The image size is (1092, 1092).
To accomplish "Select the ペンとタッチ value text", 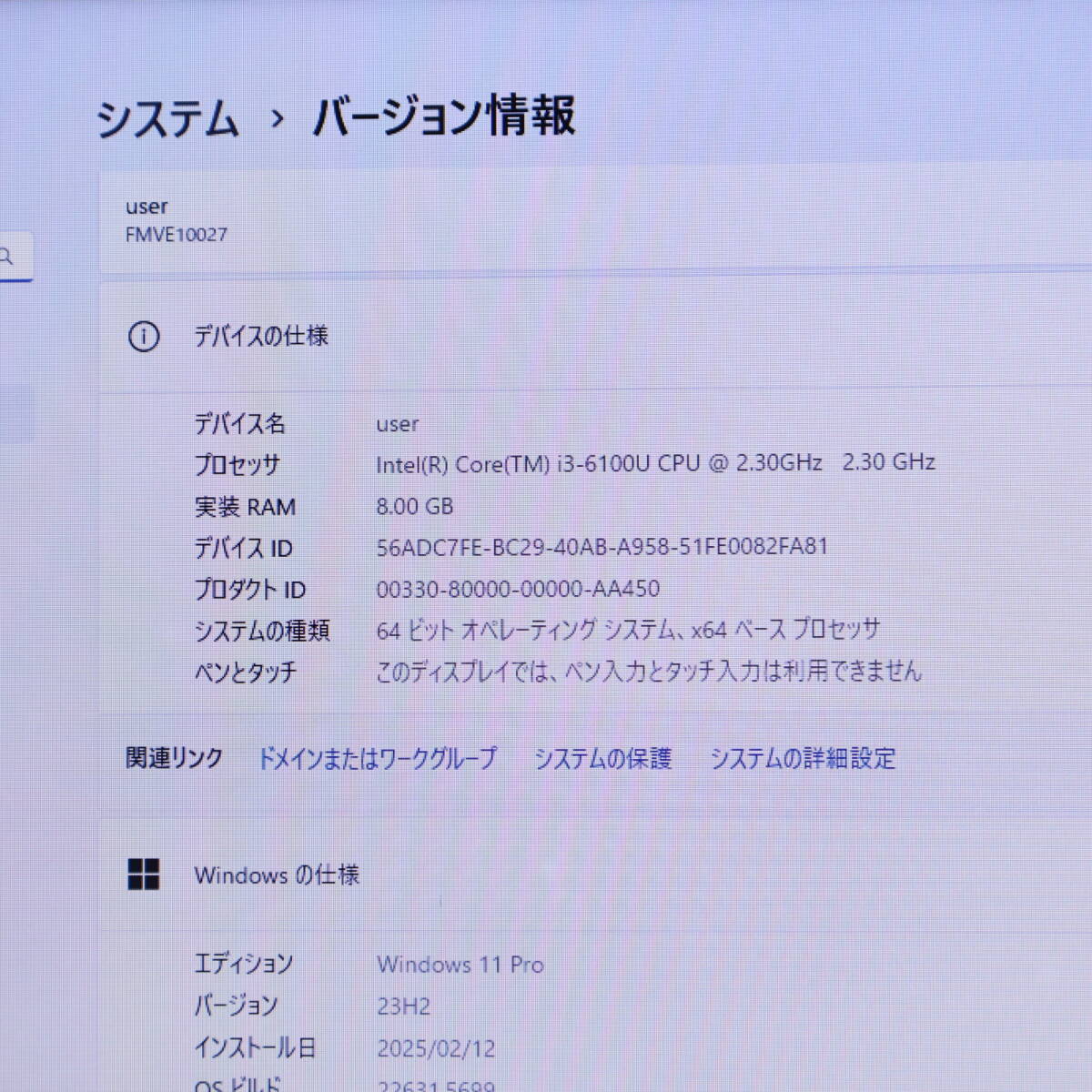I will coord(649,672).
